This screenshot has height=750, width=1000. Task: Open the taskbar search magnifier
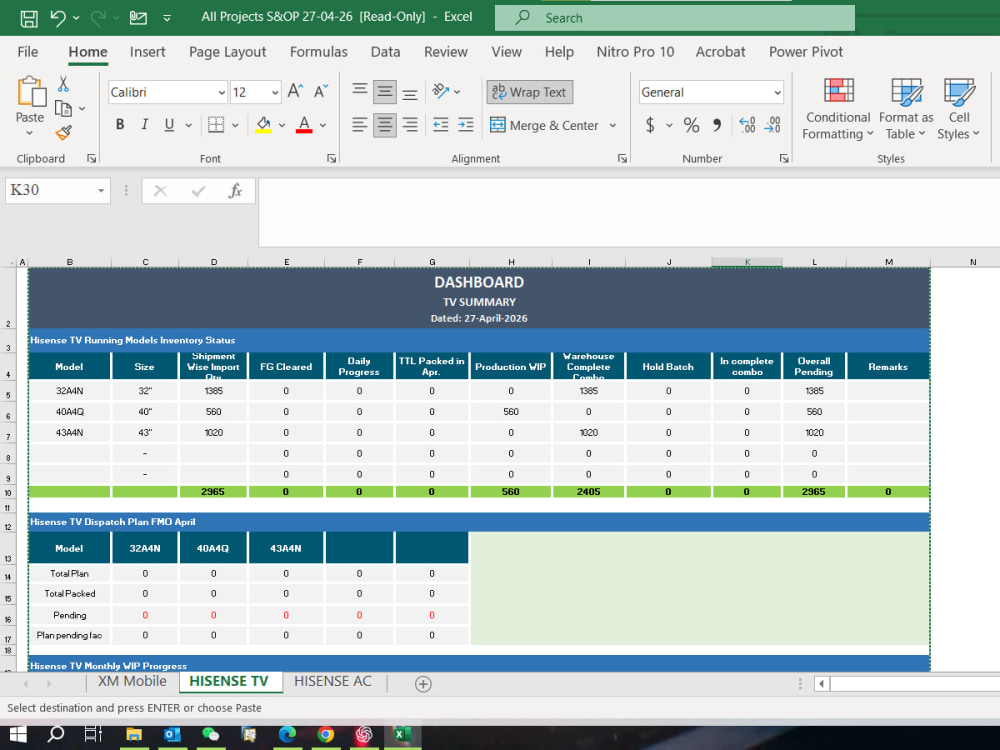[x=56, y=735]
